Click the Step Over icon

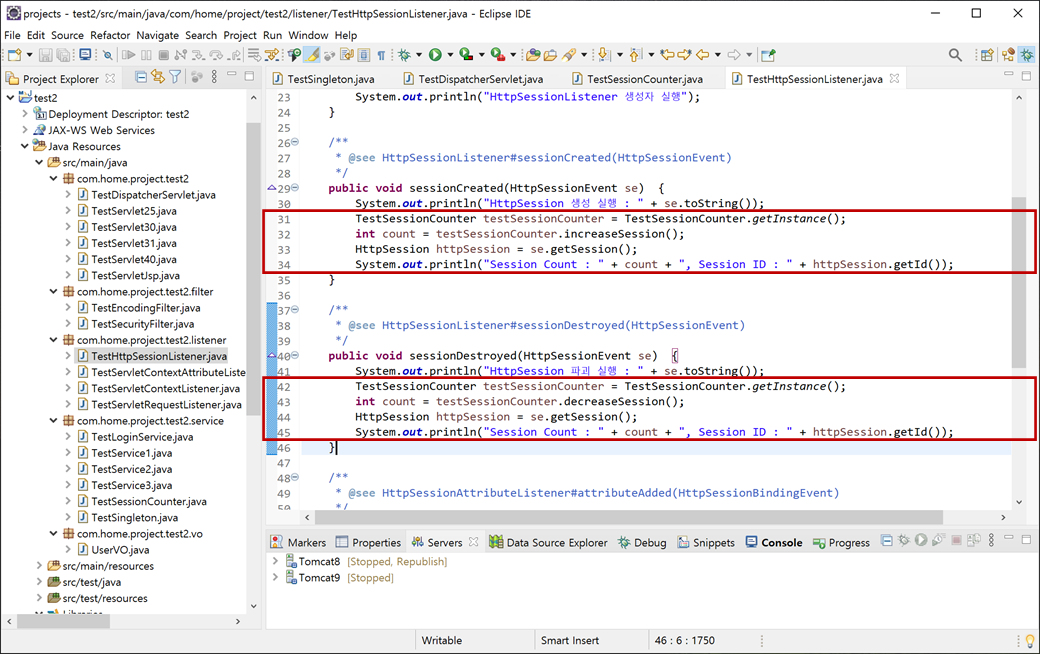(216, 55)
